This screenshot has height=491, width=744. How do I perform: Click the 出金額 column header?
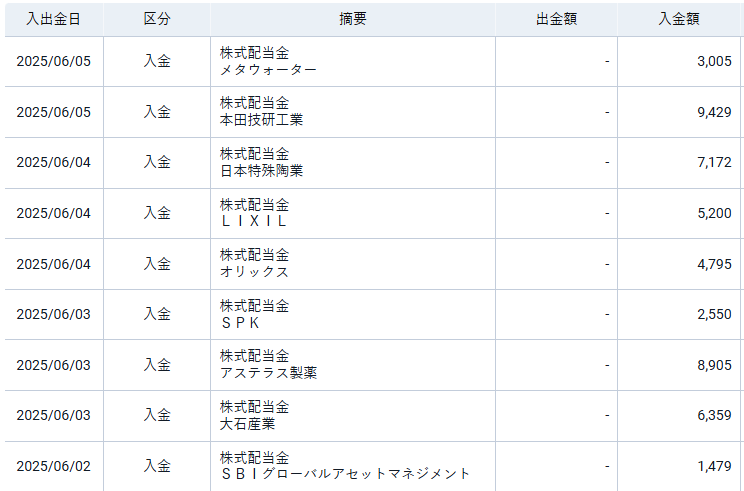pyautogui.click(x=557, y=19)
